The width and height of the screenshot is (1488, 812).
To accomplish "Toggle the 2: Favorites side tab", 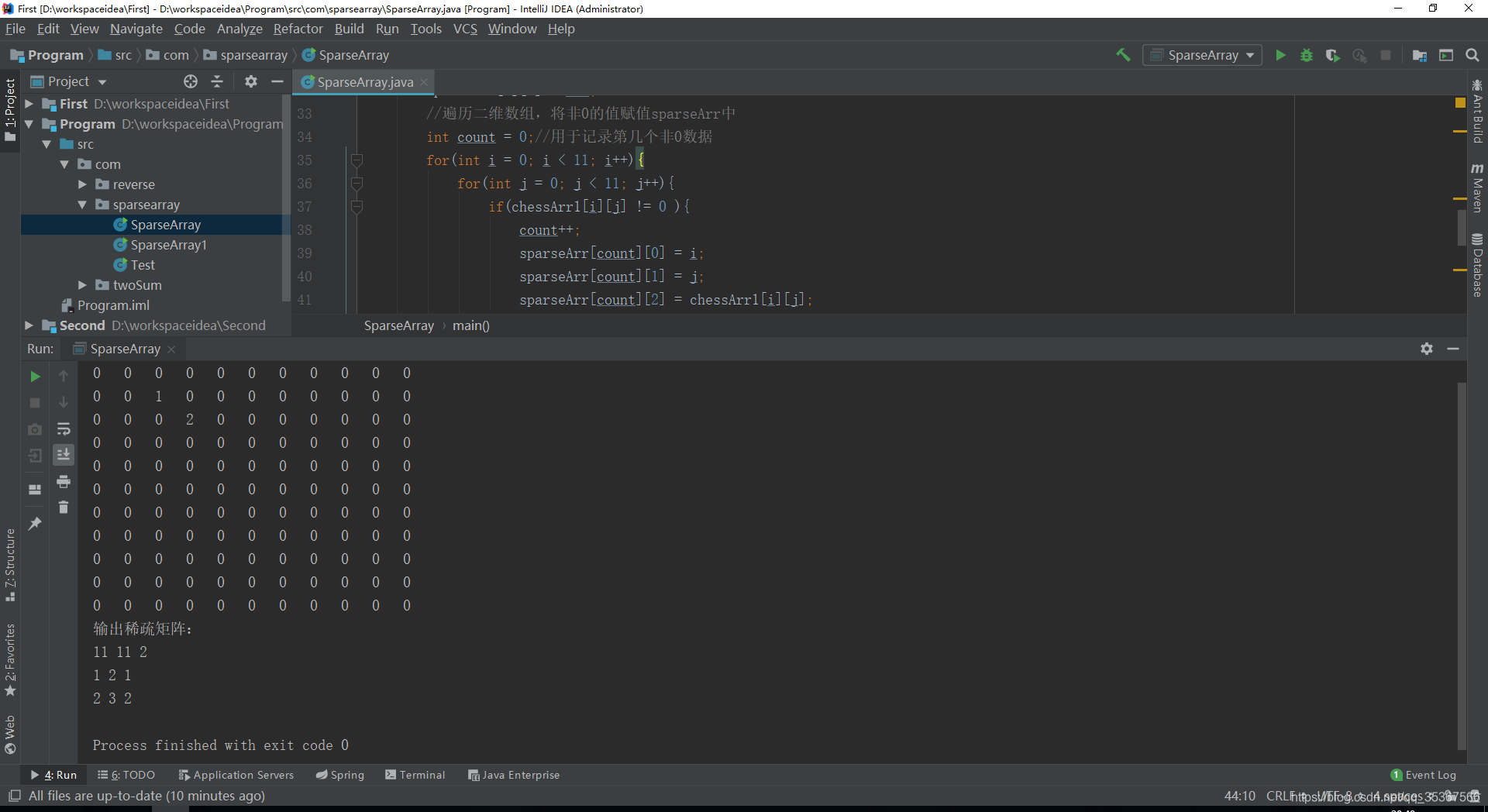I will click(x=10, y=660).
